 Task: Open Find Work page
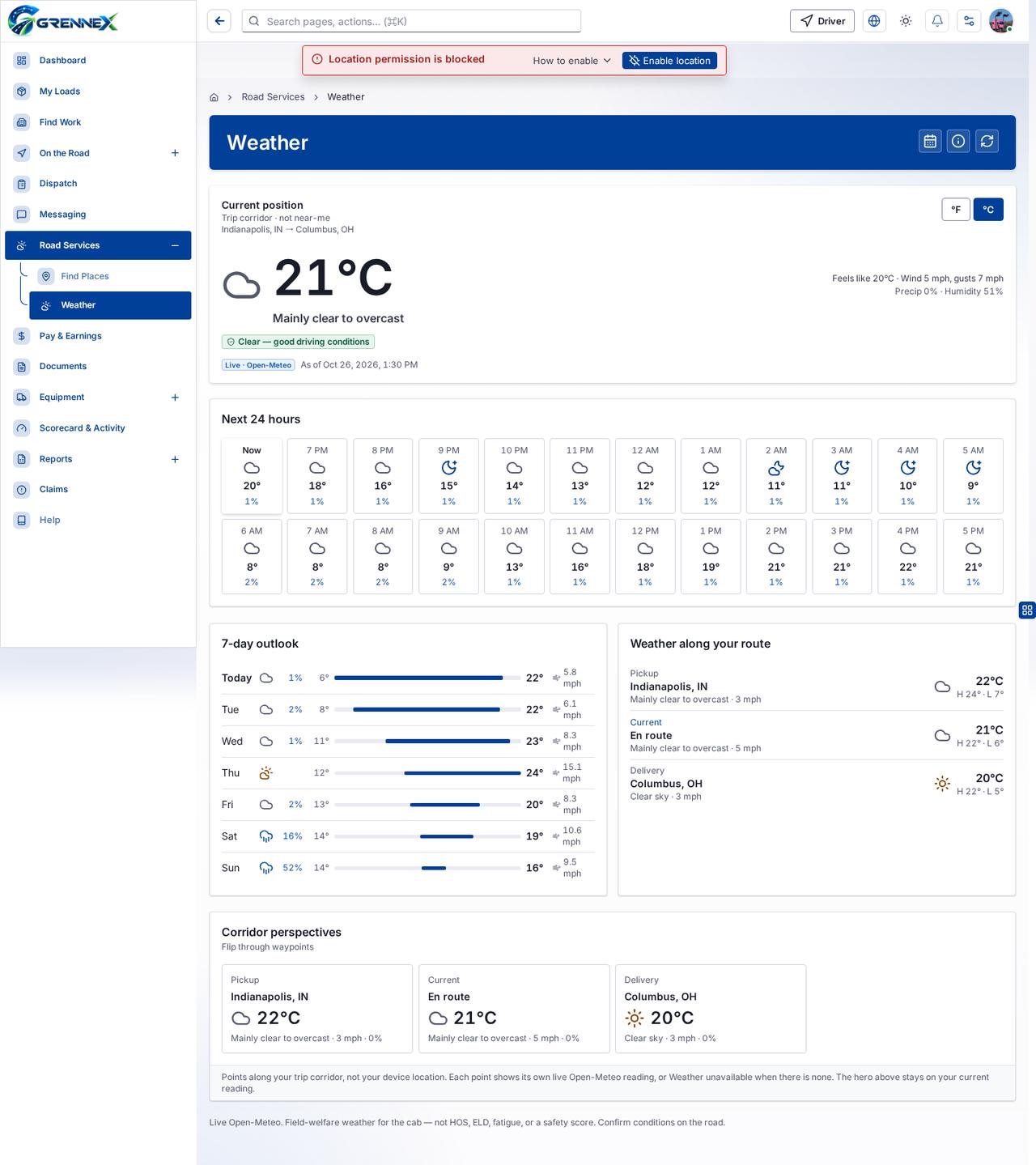(98, 122)
